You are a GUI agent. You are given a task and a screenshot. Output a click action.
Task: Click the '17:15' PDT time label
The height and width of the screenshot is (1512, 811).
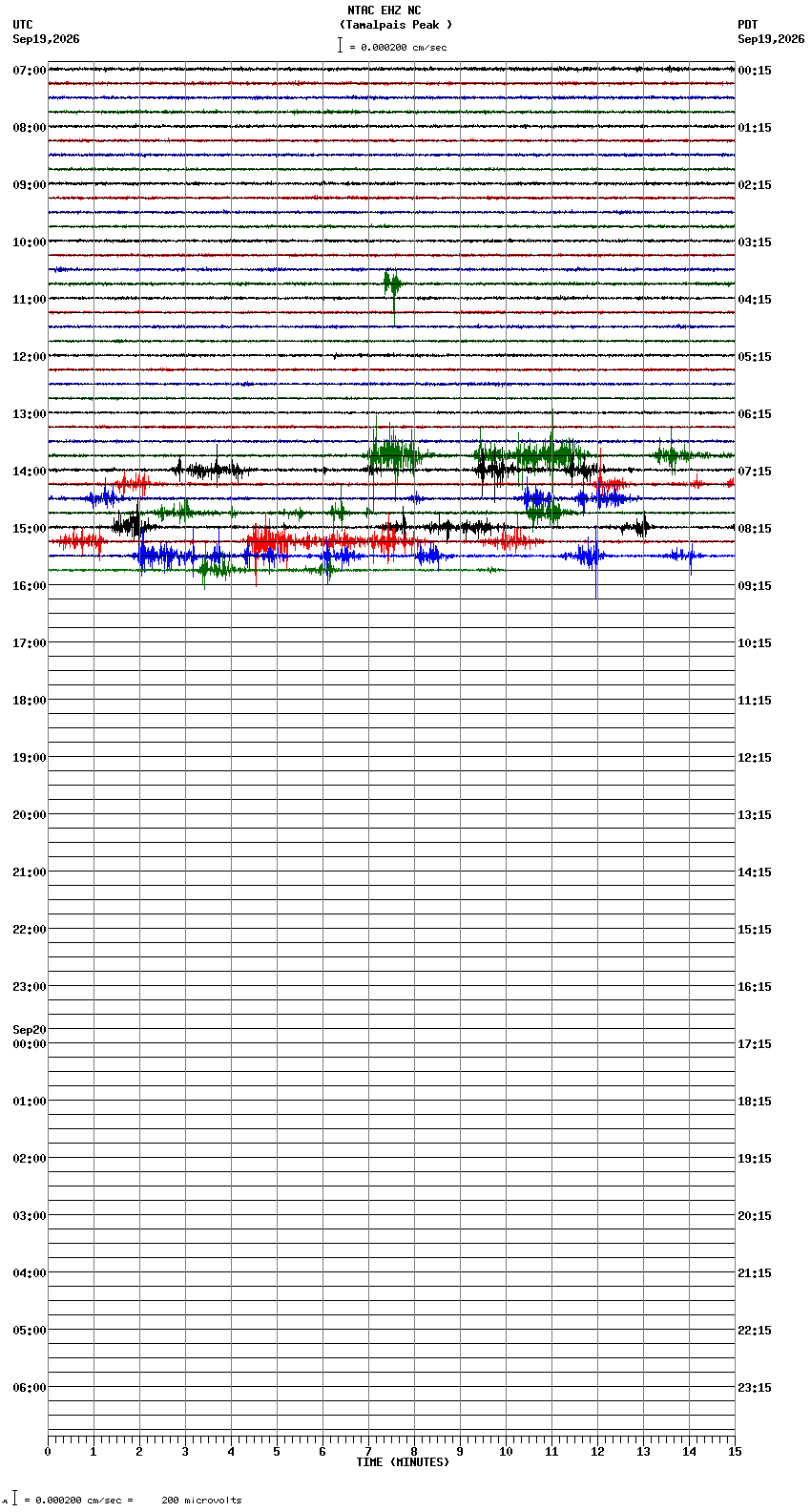(x=755, y=1044)
